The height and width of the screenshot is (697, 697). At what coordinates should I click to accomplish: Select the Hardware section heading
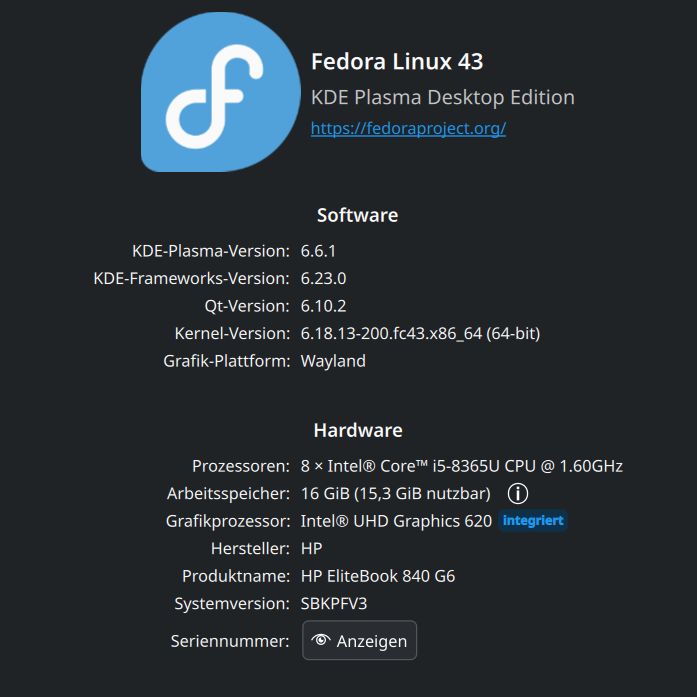pyautogui.click(x=357, y=430)
